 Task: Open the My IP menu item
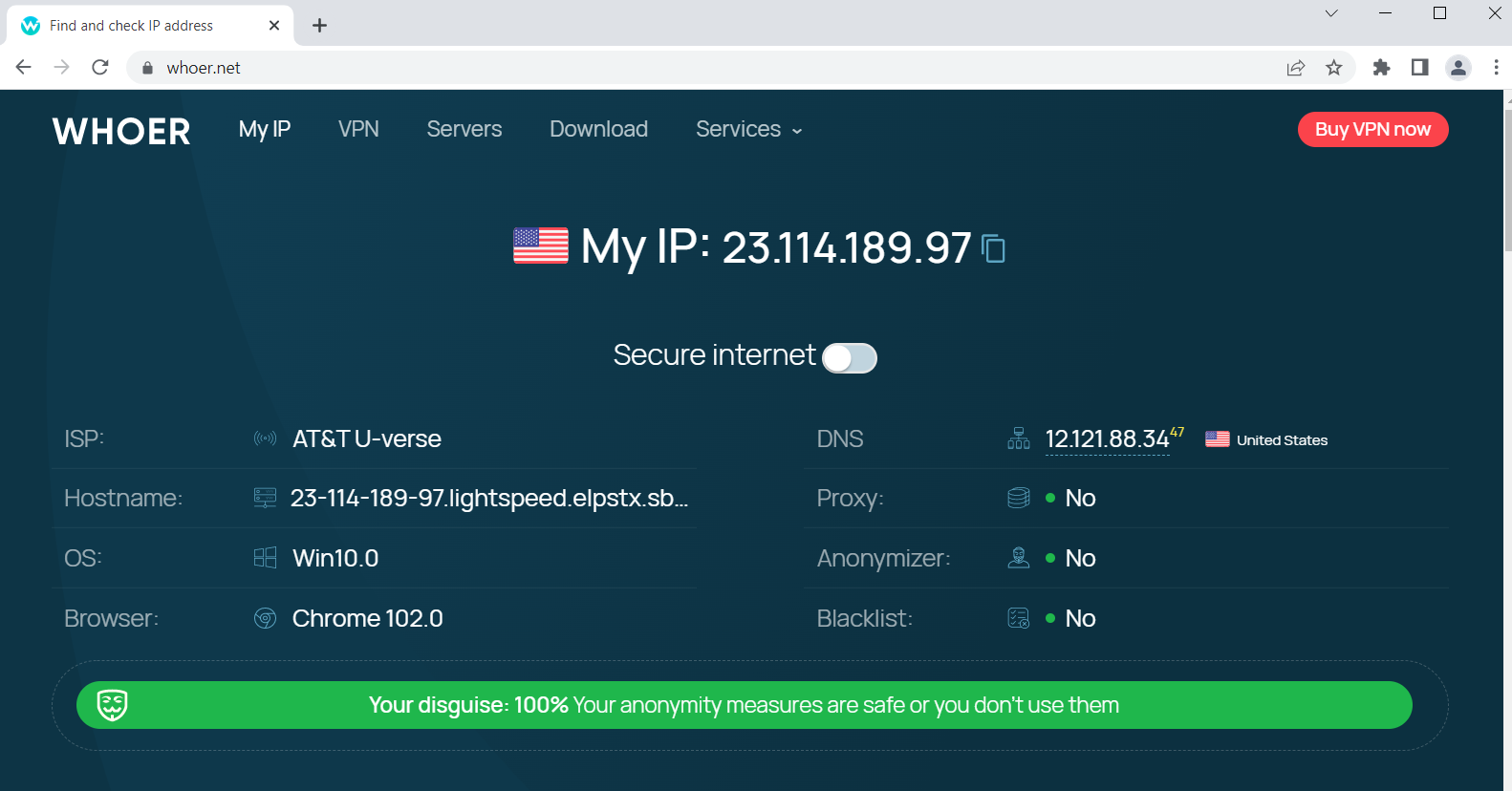pyautogui.click(x=265, y=129)
